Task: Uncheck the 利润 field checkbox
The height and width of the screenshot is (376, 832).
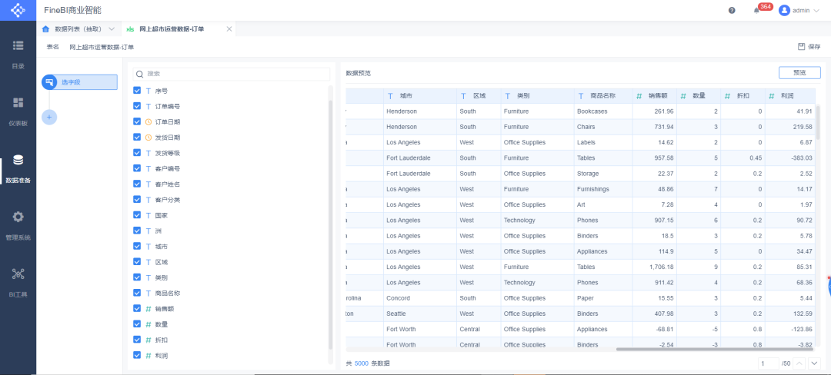Action: pos(137,355)
